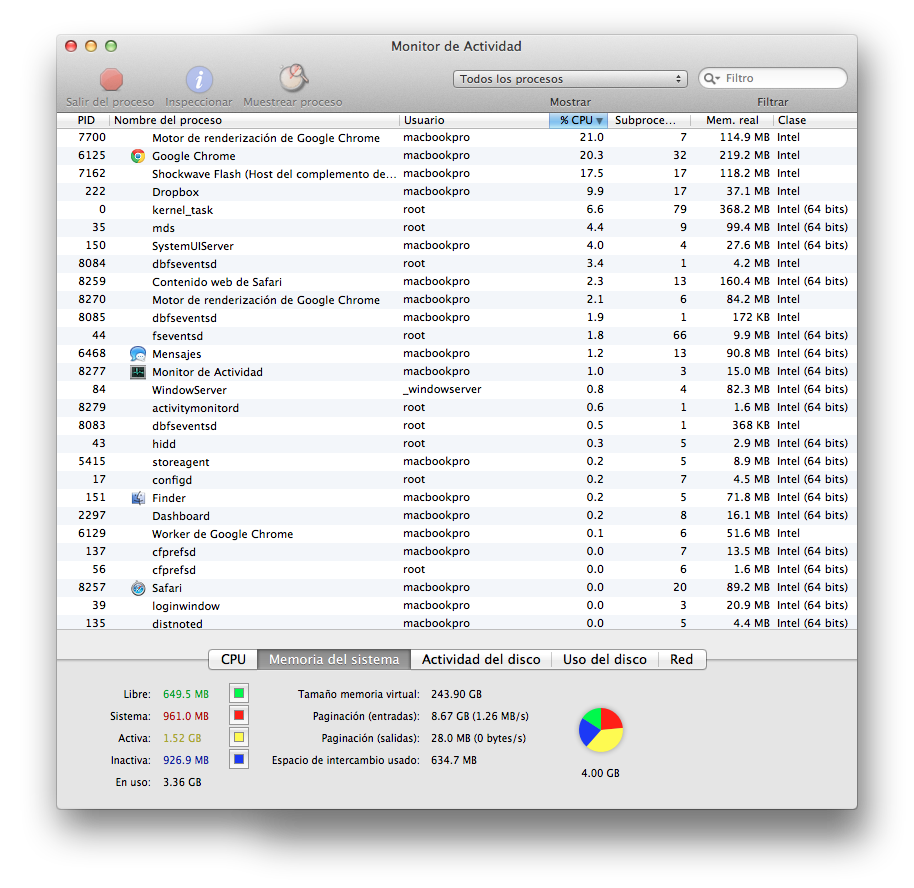Click the Muestrear proceso icon
914x888 pixels.
[293, 78]
